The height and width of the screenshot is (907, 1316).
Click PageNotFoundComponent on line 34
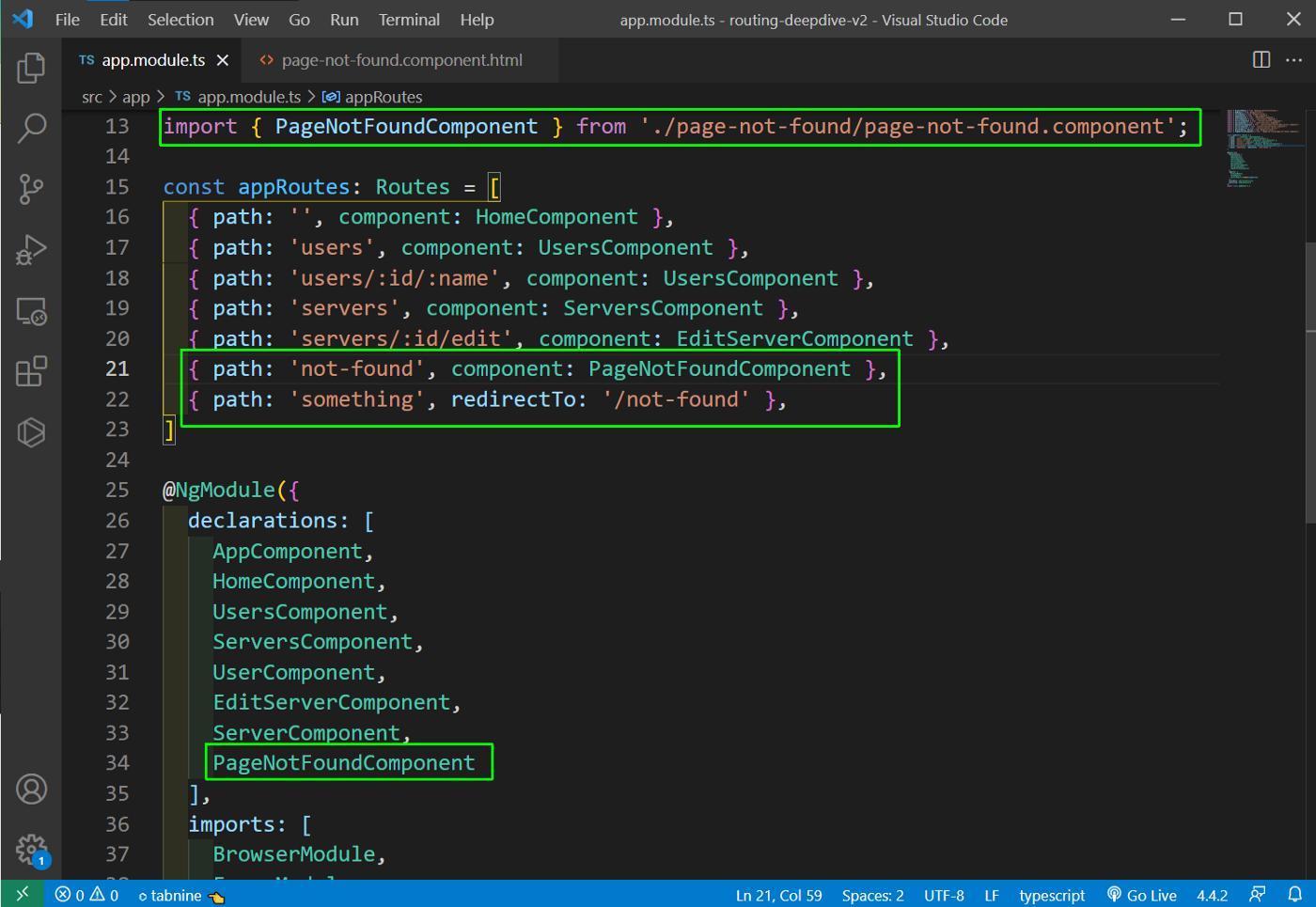click(344, 763)
